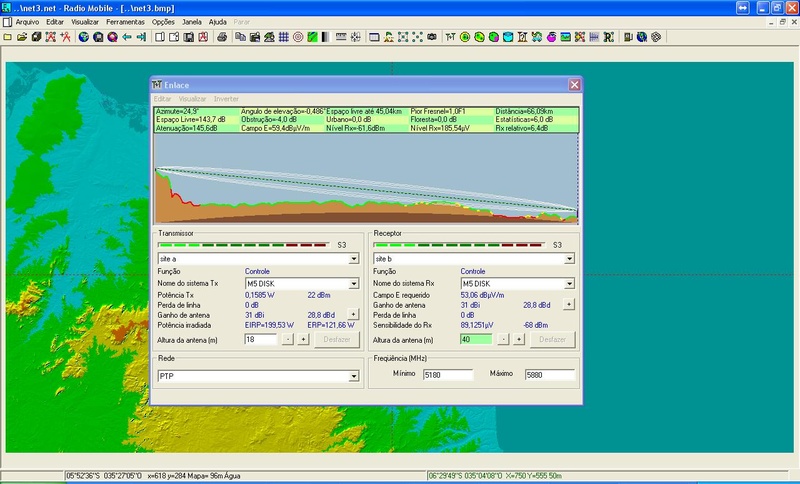The image size is (800, 484).
Task: Click the receiver 'Ganho de antena' plus button
Action: tap(569, 304)
